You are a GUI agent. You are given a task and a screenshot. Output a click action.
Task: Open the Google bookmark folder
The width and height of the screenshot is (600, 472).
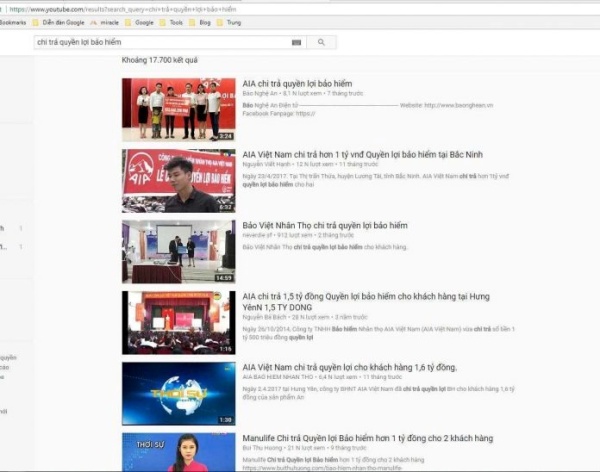[140, 23]
